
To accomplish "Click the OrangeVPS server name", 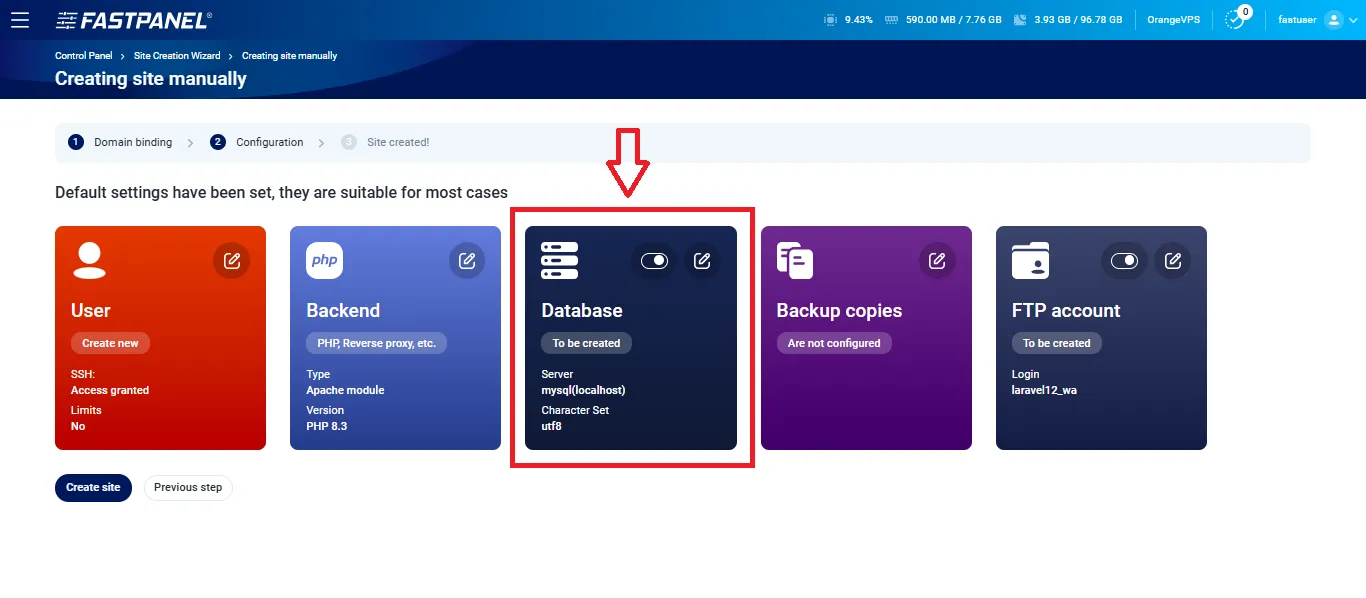I will pyautogui.click(x=1172, y=19).
